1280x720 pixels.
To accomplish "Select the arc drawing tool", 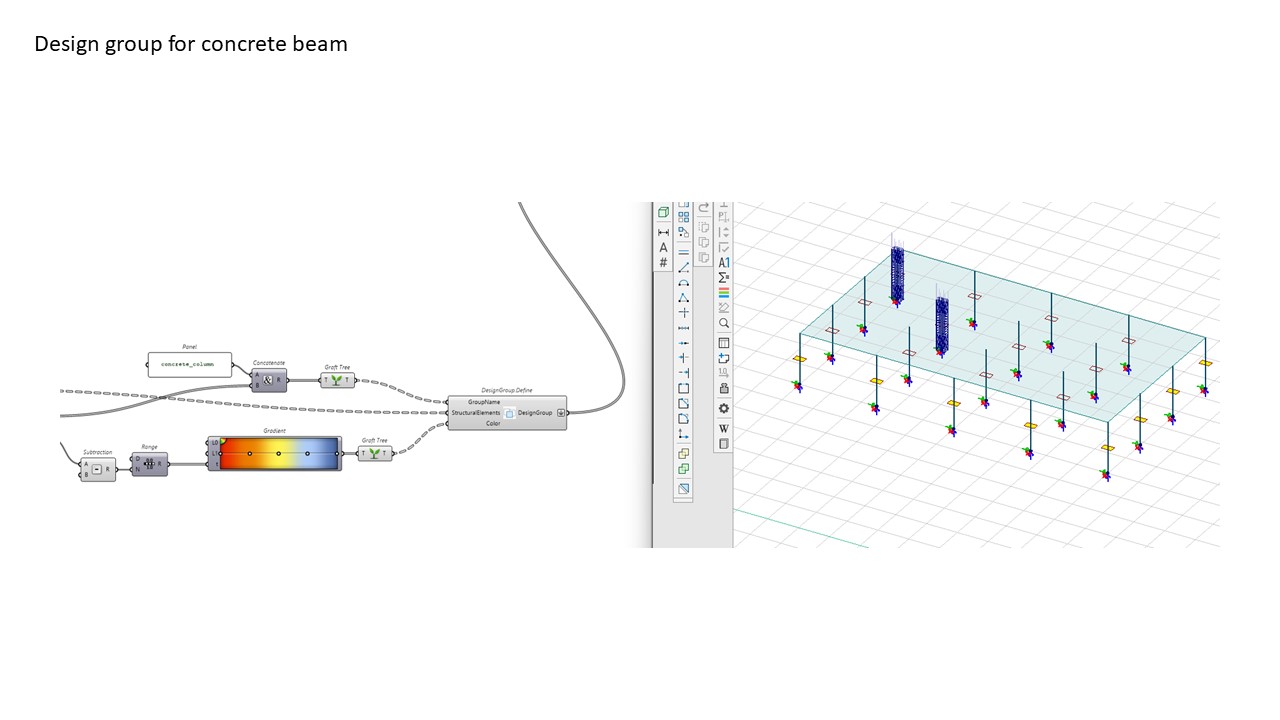I will point(684,283).
